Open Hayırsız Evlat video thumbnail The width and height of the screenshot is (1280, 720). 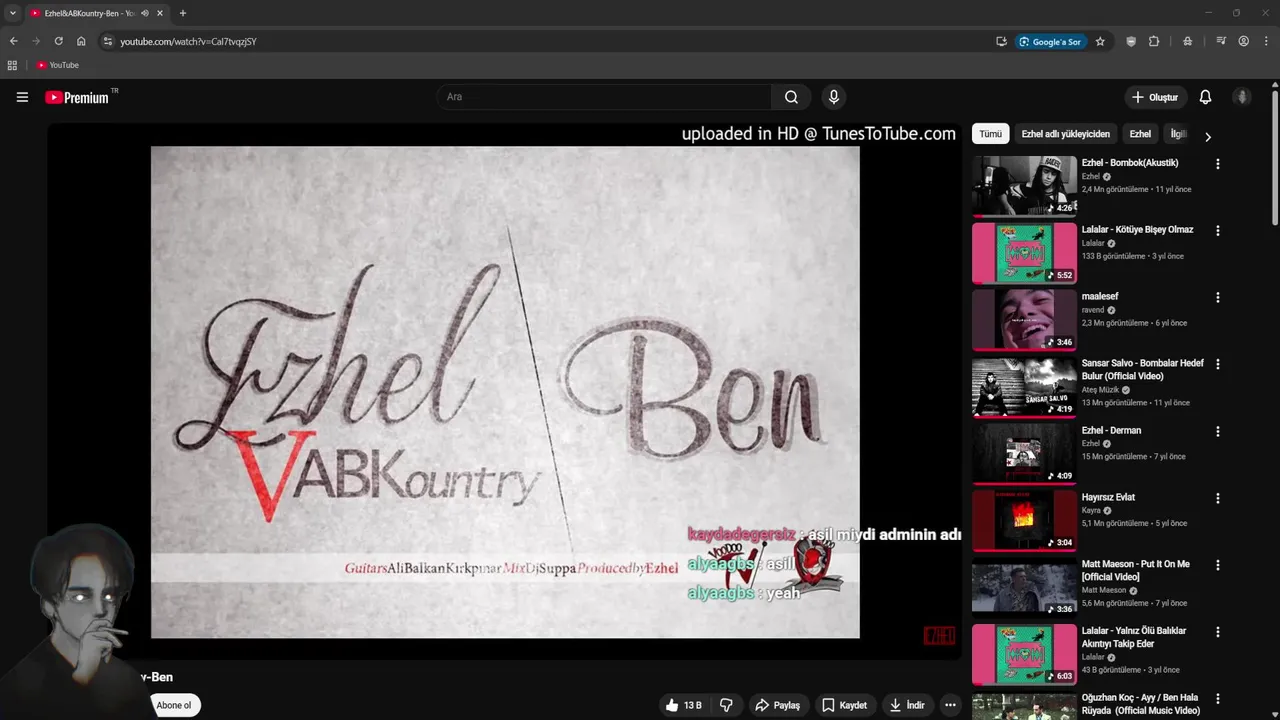coord(1024,520)
